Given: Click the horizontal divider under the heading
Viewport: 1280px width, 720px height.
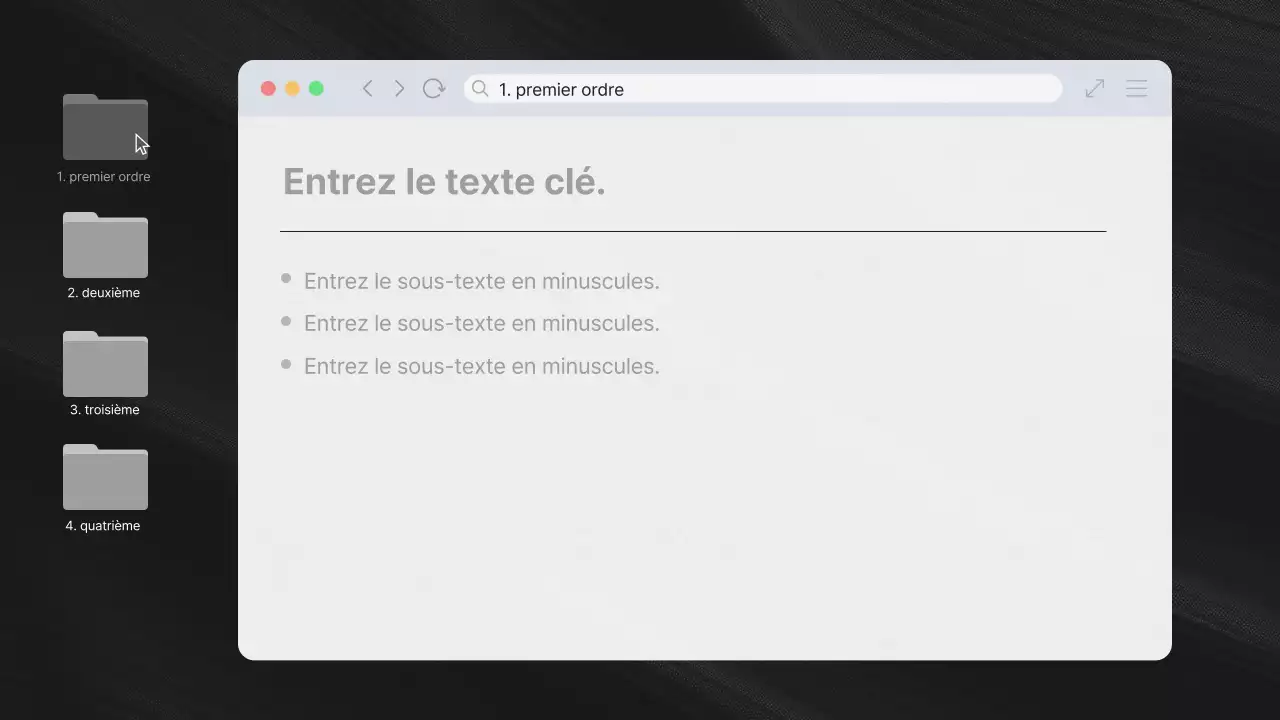Looking at the screenshot, I should coord(693,230).
